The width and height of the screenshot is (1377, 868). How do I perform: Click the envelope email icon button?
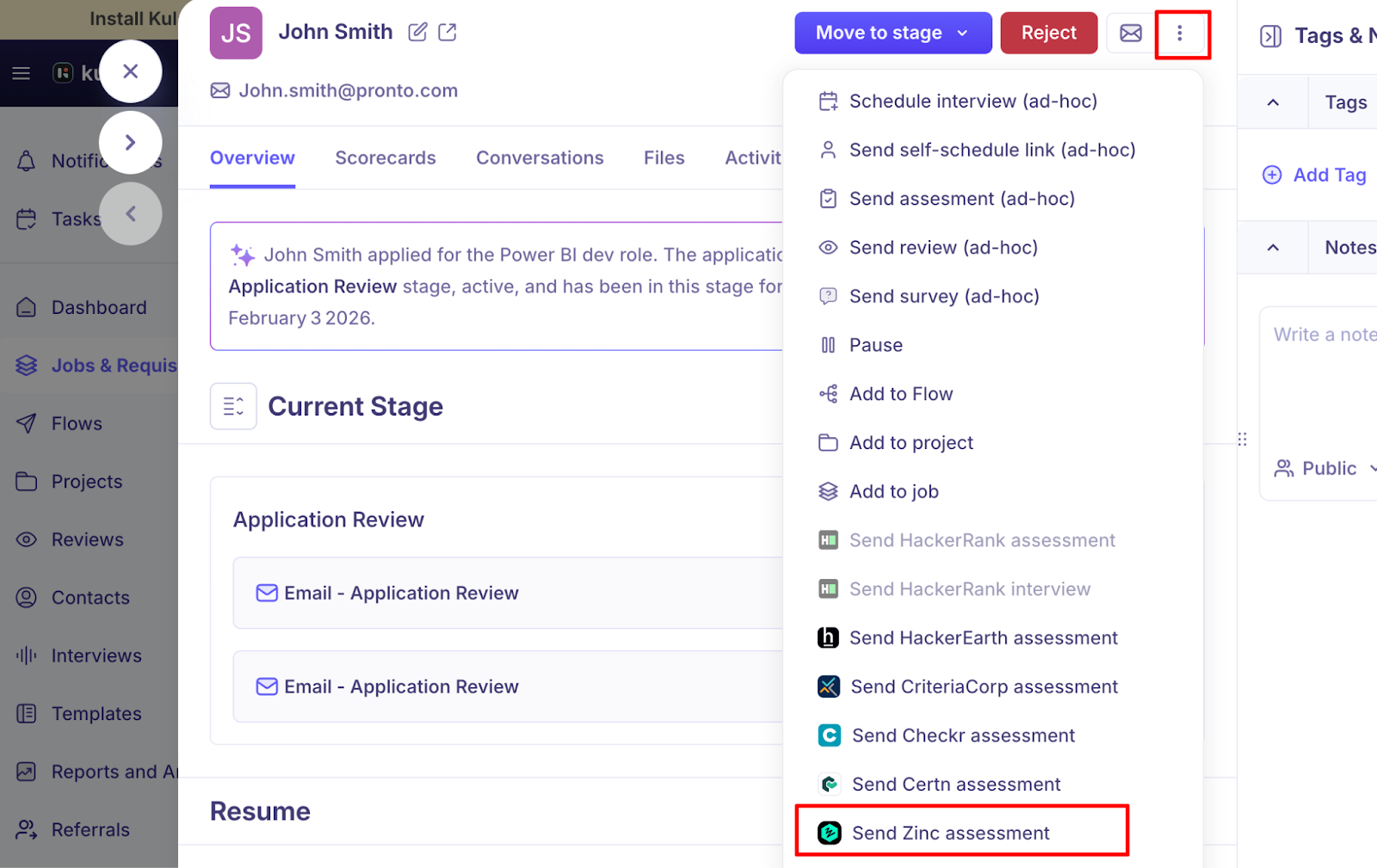[x=1130, y=34]
